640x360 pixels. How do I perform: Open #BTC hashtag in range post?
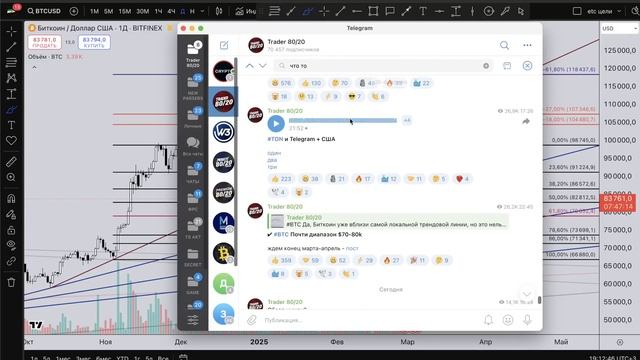click(x=281, y=235)
